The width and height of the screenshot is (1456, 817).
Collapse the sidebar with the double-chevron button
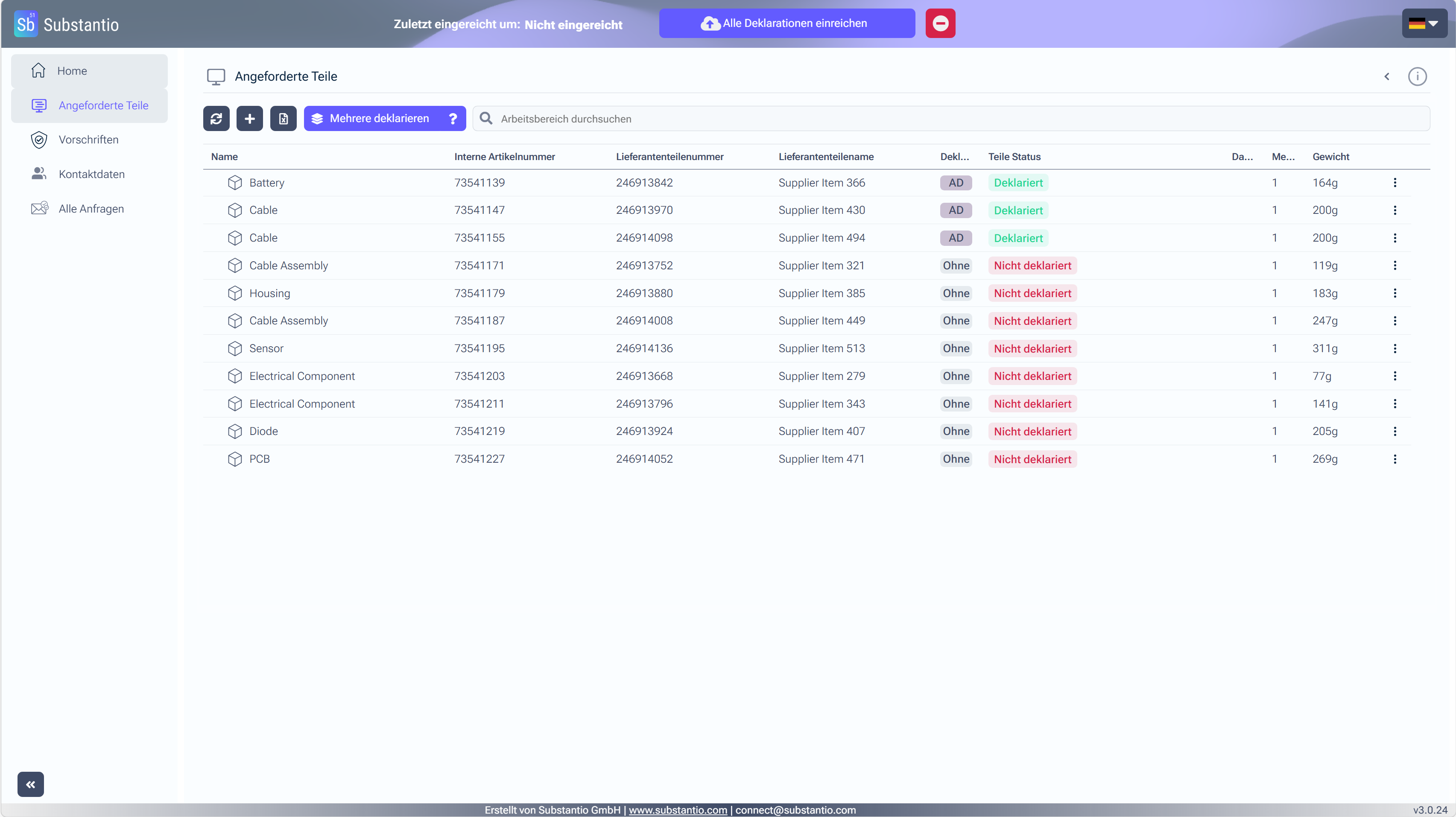(30, 784)
